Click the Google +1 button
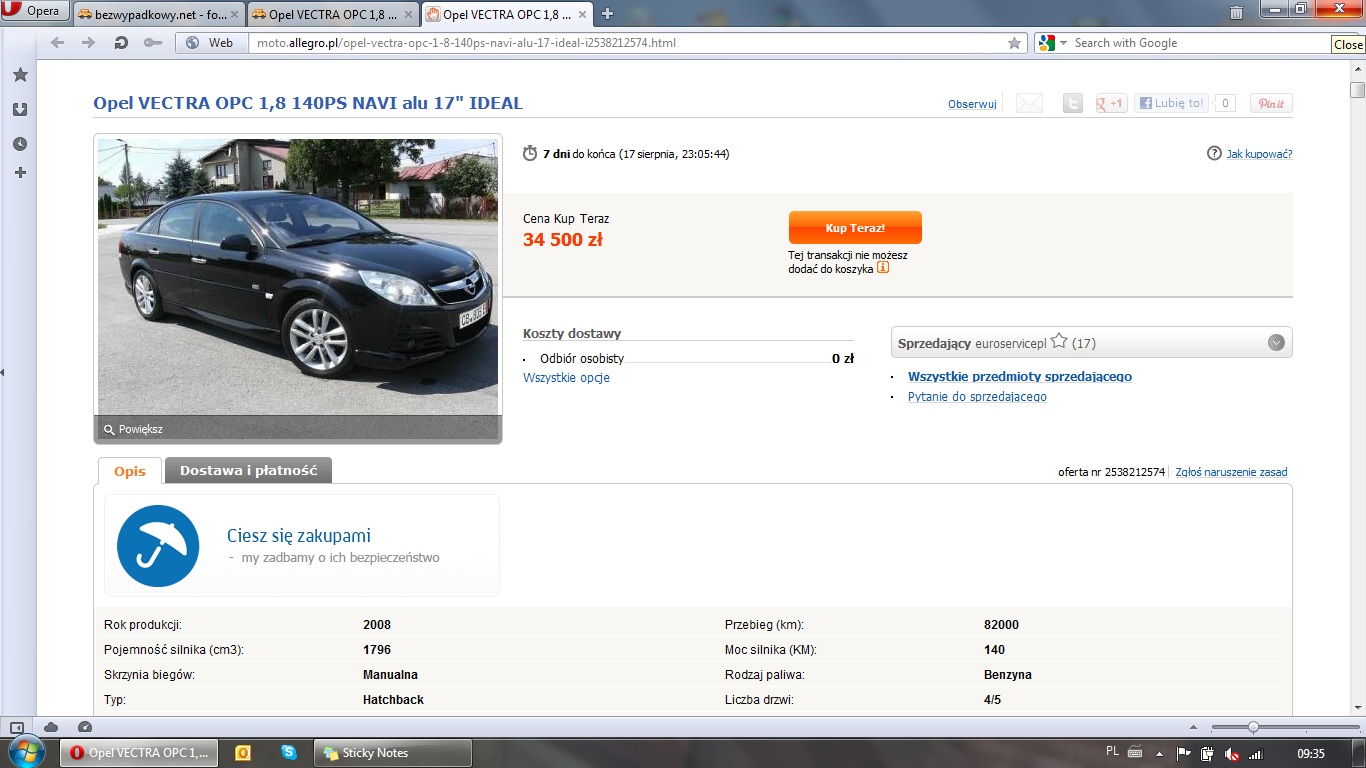 point(1111,103)
